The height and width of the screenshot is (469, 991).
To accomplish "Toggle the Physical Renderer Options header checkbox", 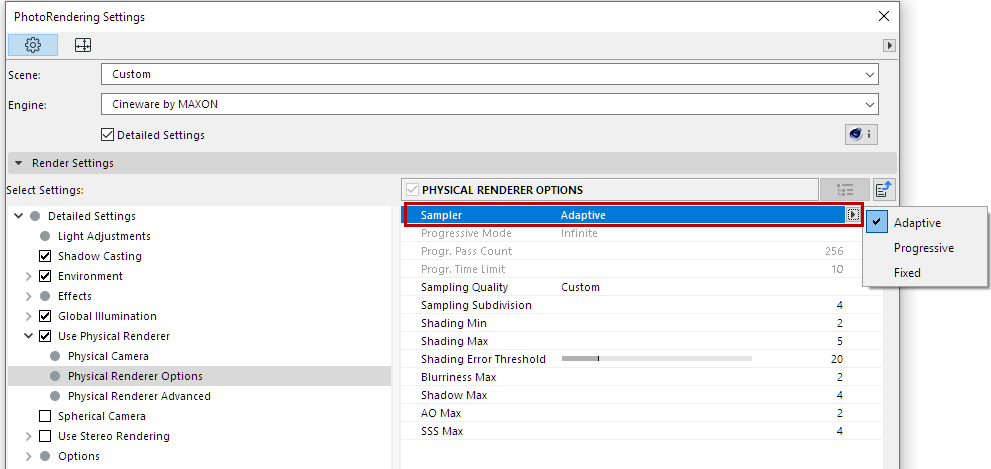I will [413, 190].
